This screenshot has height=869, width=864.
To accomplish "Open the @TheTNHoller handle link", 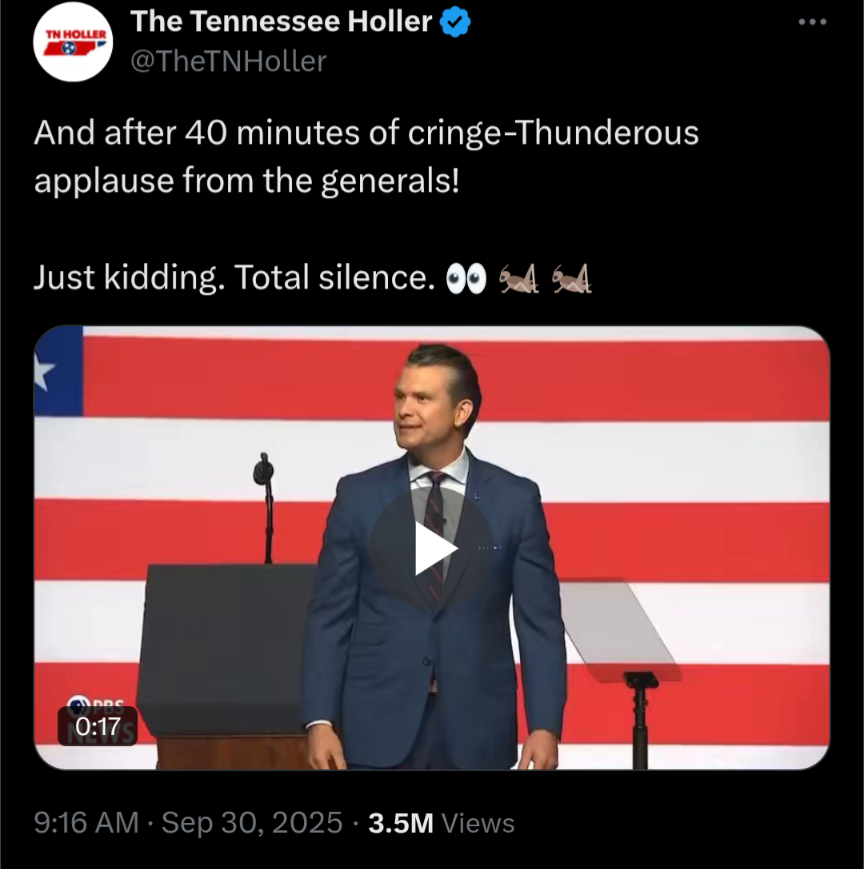I will click(x=229, y=61).
